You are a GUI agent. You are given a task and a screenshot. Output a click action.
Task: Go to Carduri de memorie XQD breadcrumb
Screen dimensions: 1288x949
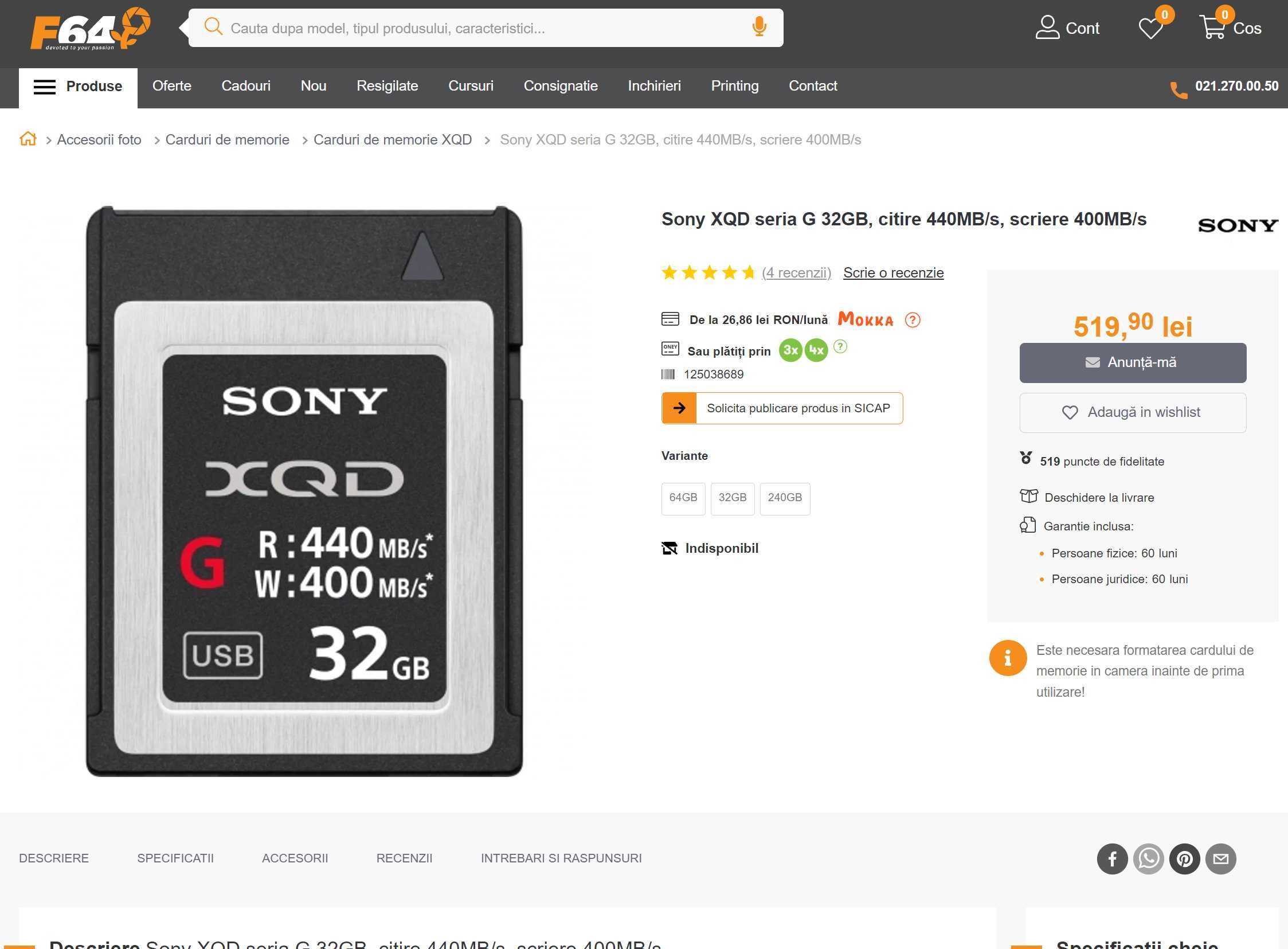tap(393, 139)
